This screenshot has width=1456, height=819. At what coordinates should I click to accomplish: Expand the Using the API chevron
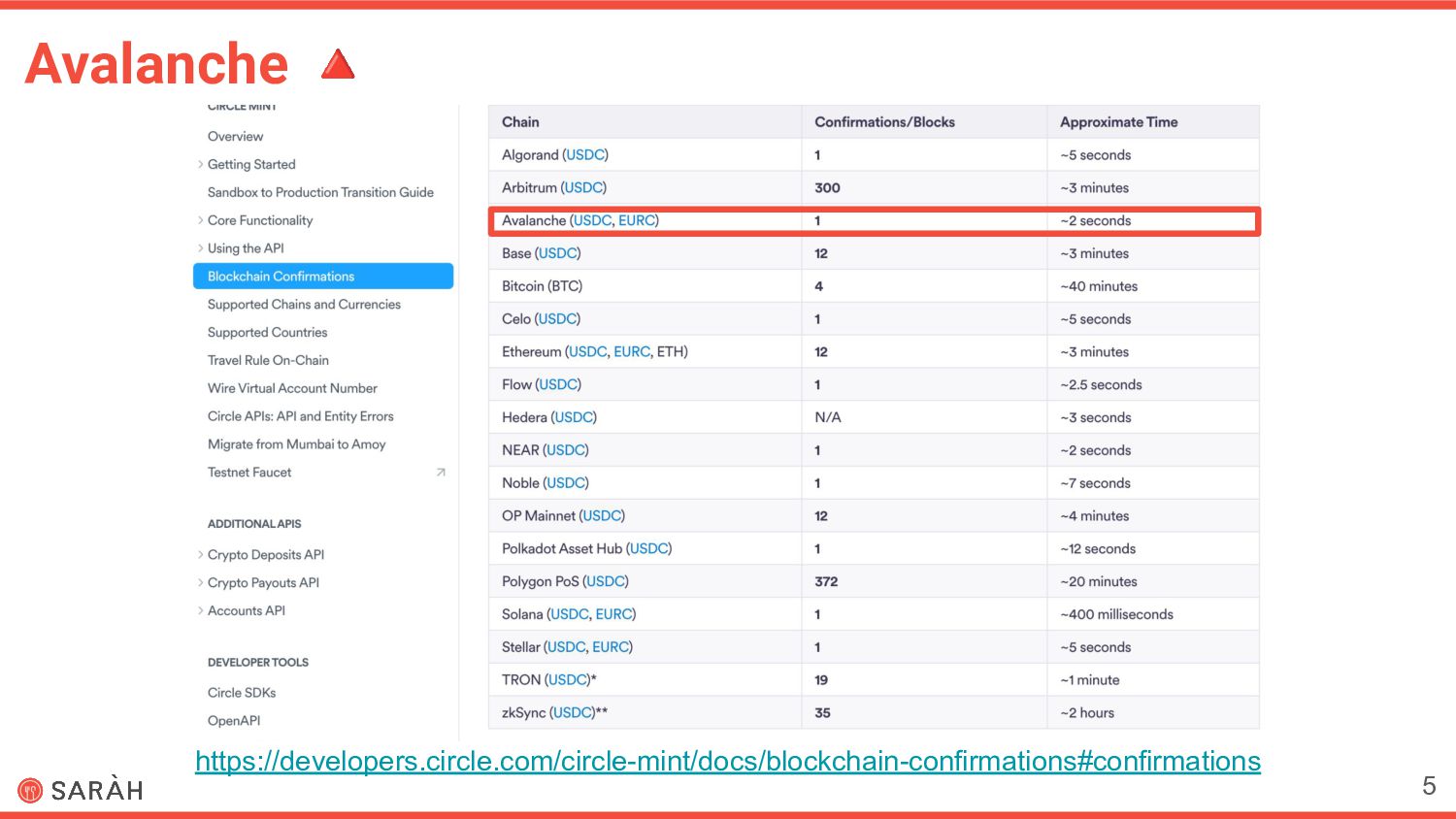coord(201,248)
